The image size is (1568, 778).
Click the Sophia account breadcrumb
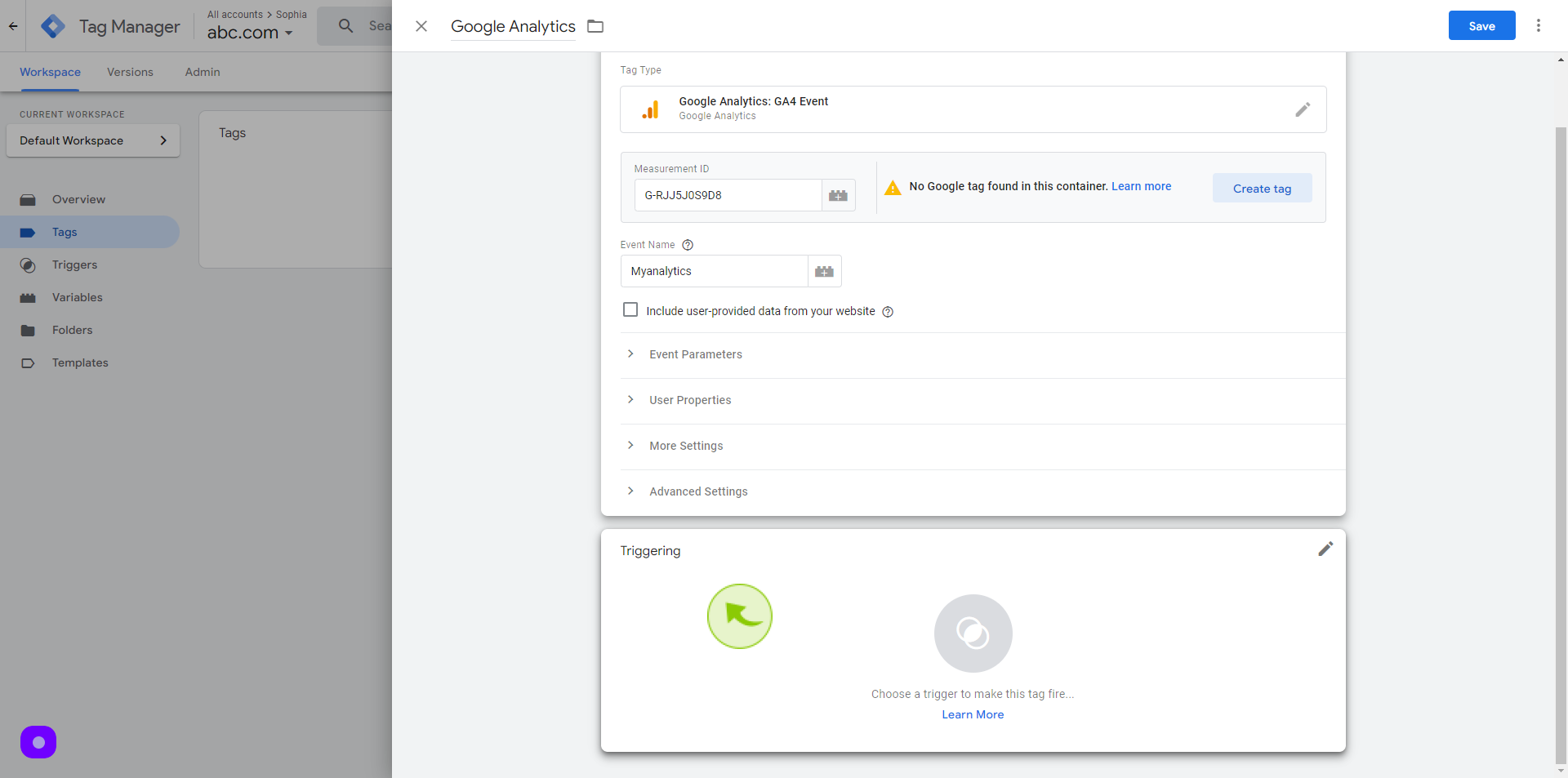coord(292,14)
